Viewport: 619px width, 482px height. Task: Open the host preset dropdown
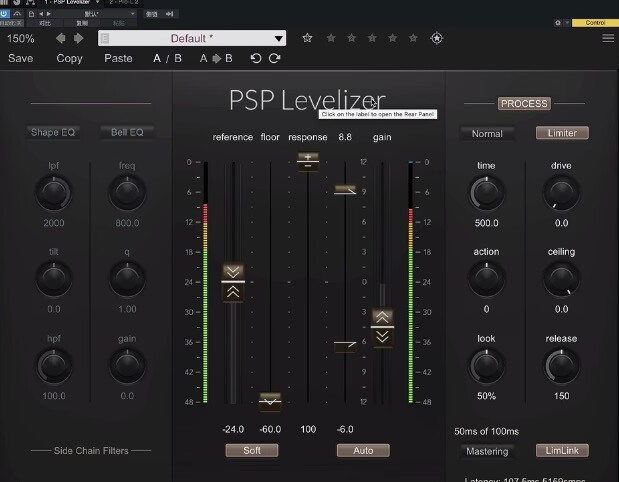[94, 14]
